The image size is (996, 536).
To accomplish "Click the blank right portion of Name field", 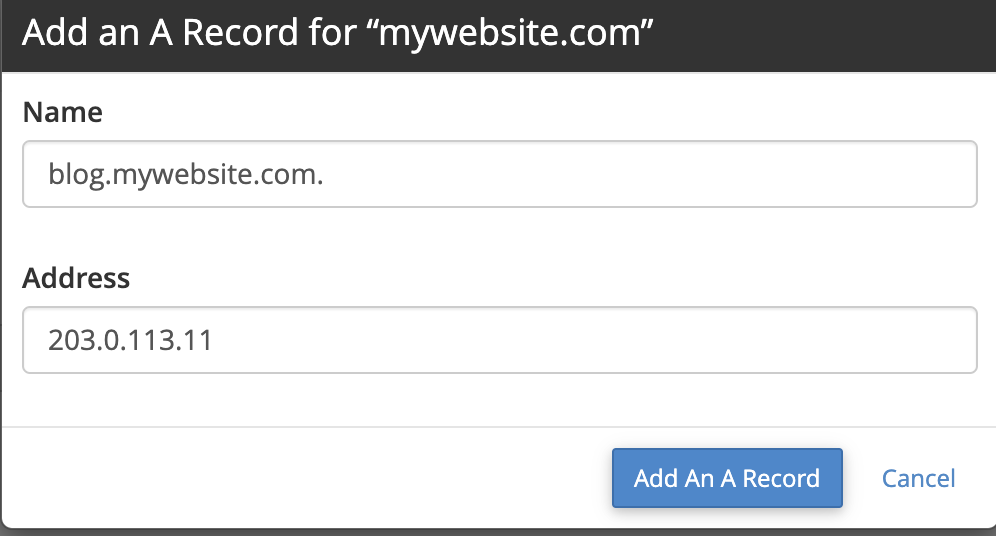I will (700, 174).
